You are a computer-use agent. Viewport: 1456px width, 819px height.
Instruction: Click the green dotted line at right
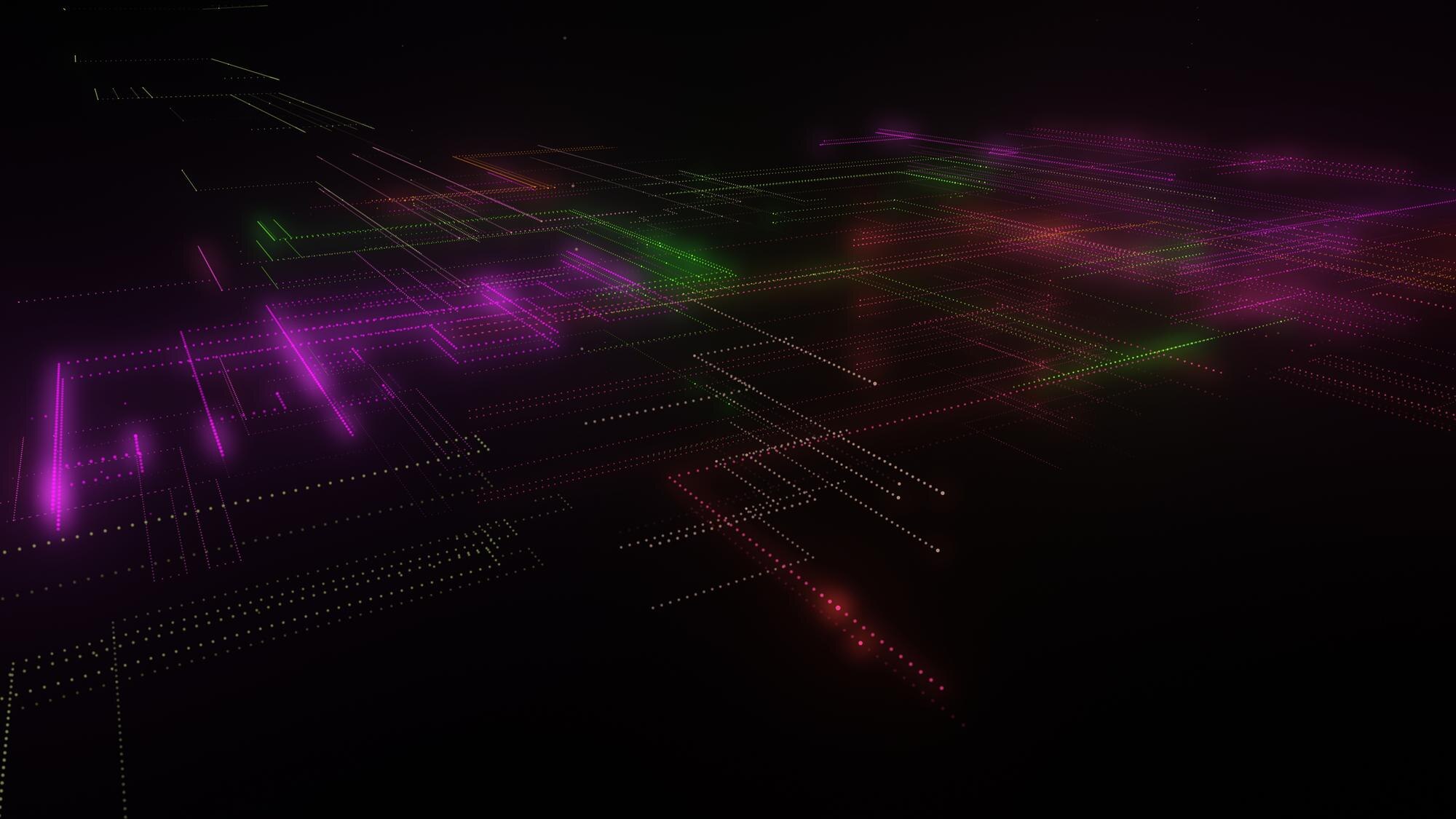click(1136, 355)
